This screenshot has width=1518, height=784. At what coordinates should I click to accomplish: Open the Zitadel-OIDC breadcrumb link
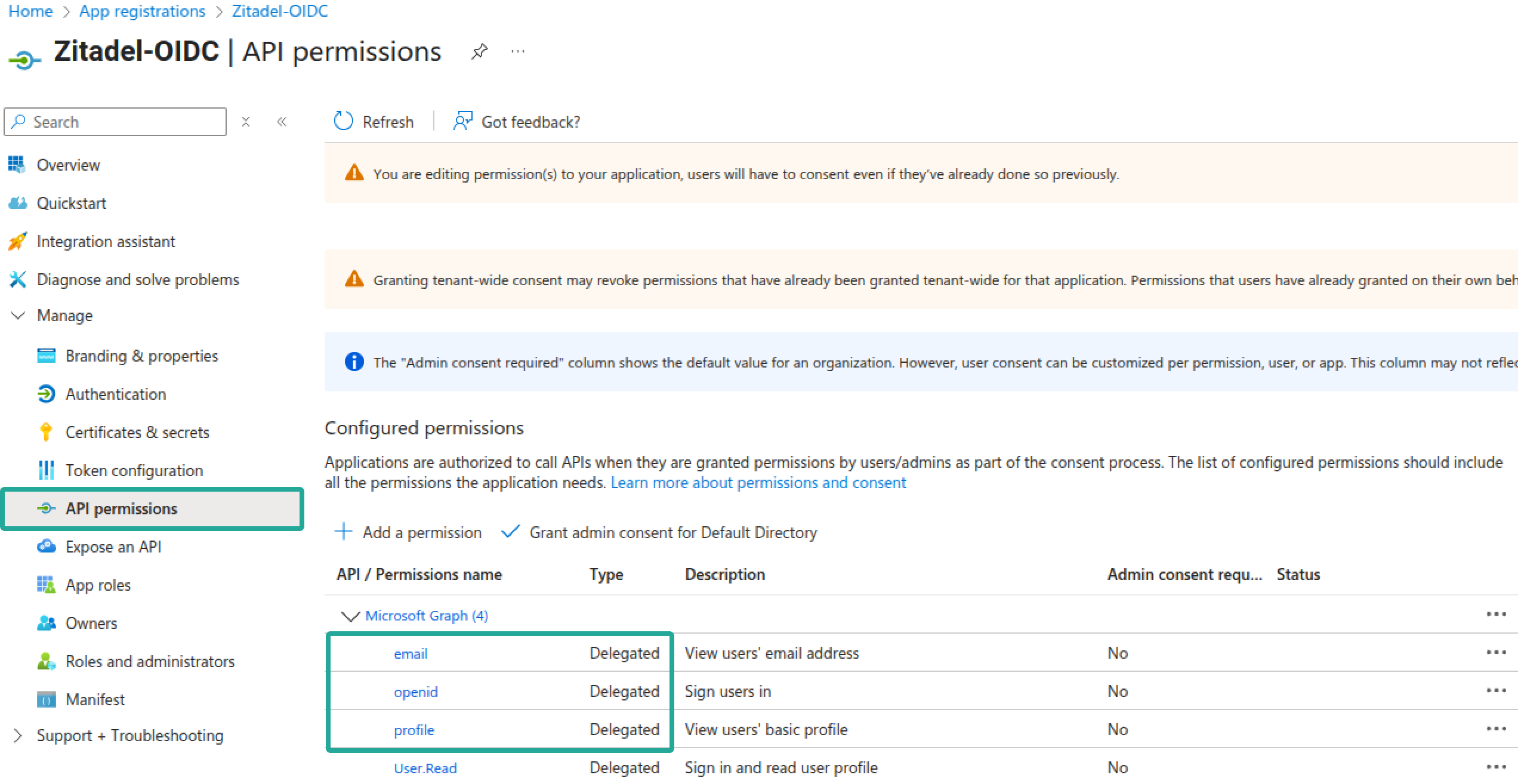point(280,11)
